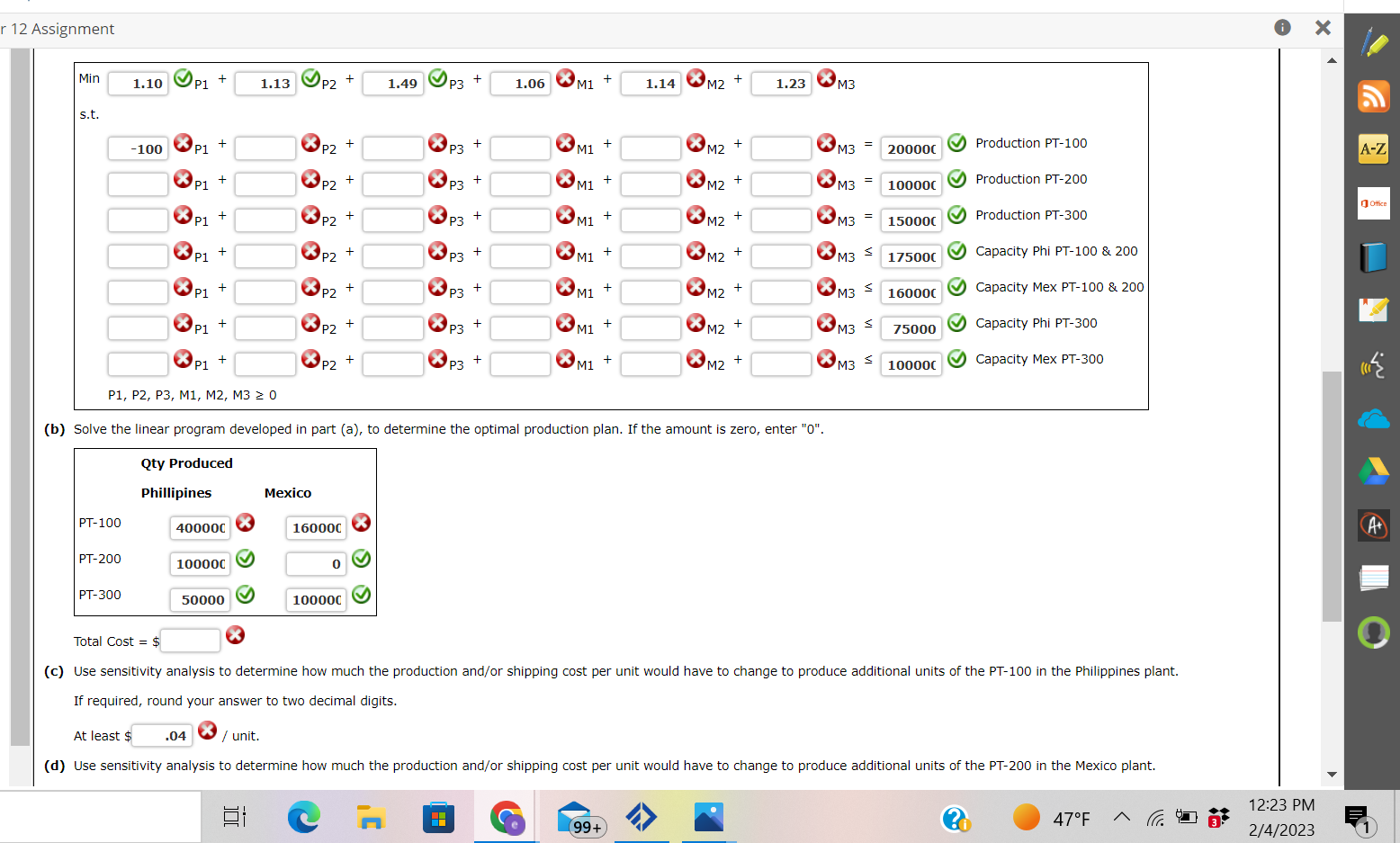Close the Chapter 12 Assignment window
This screenshot has height=843, width=1400.
(1323, 28)
